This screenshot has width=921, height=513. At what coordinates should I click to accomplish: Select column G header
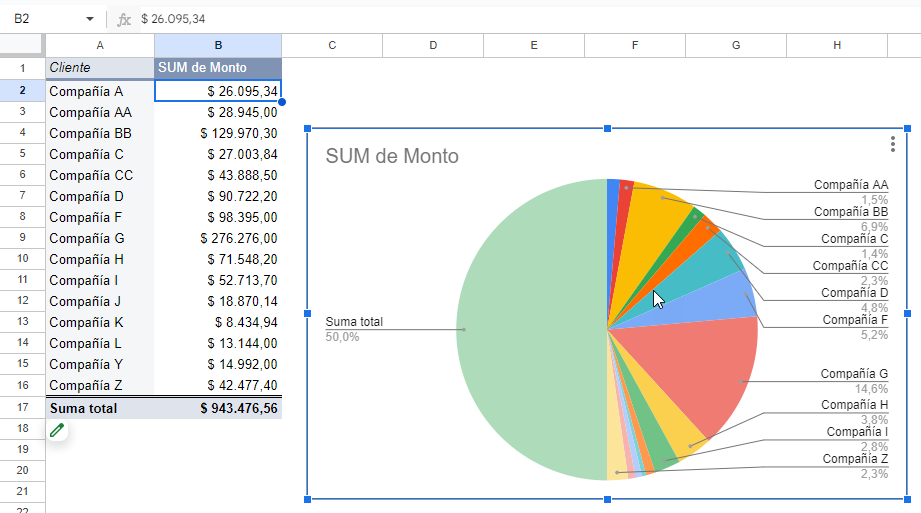click(x=736, y=45)
